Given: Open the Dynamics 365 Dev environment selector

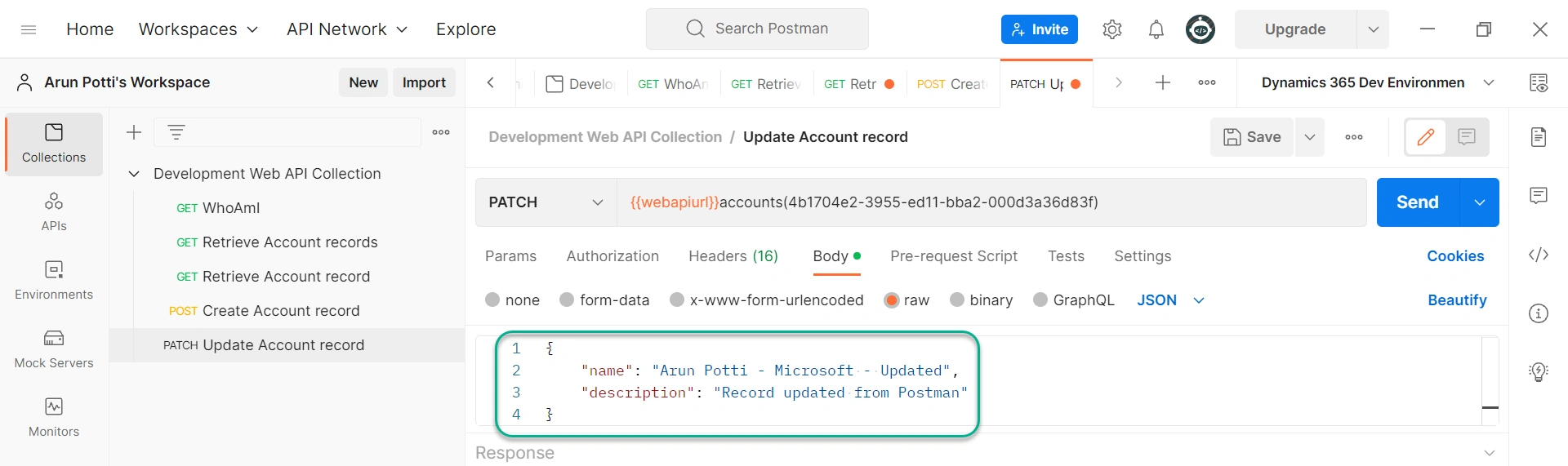Looking at the screenshot, I should (x=1378, y=82).
